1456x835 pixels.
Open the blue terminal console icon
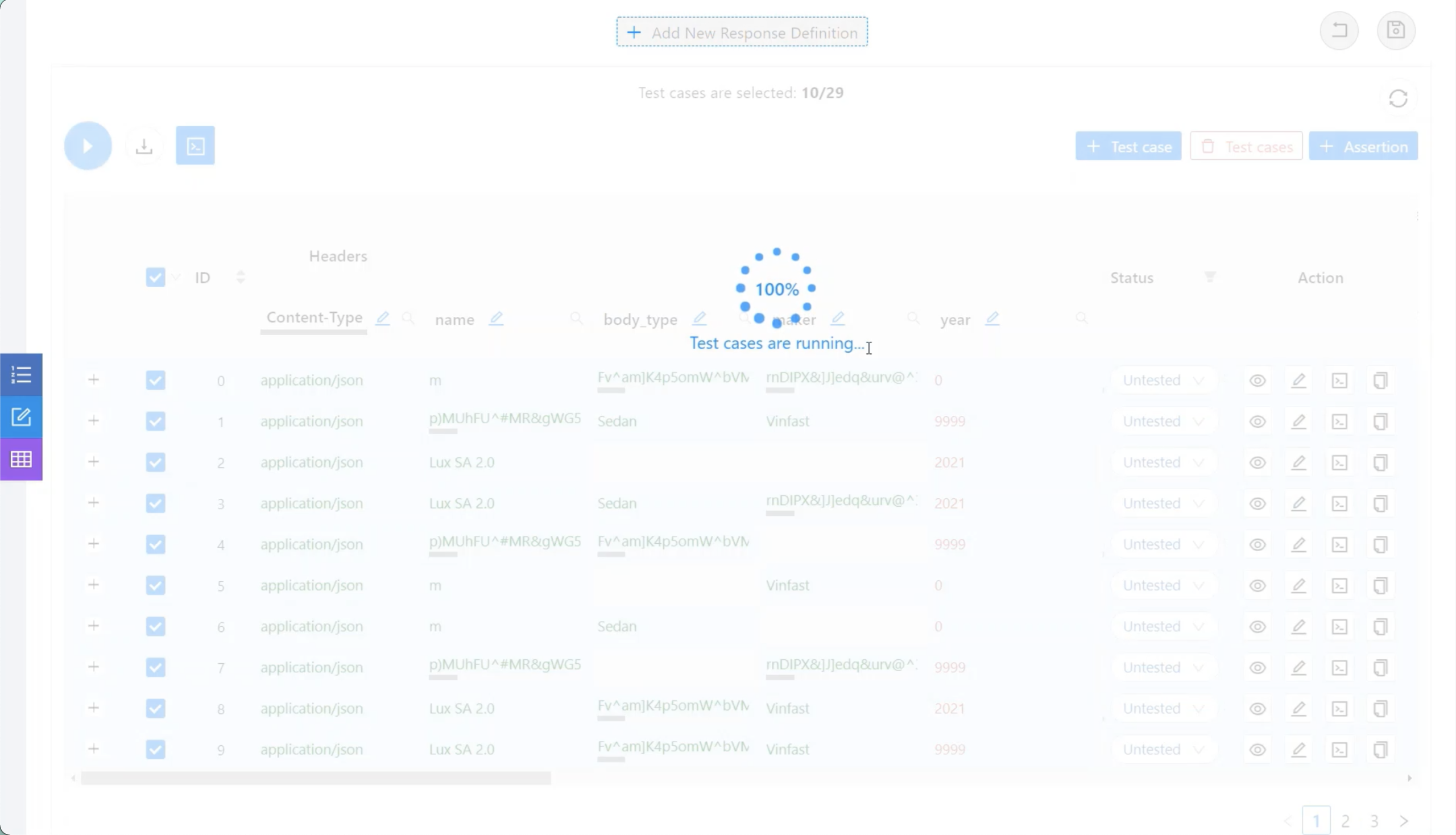coord(195,146)
